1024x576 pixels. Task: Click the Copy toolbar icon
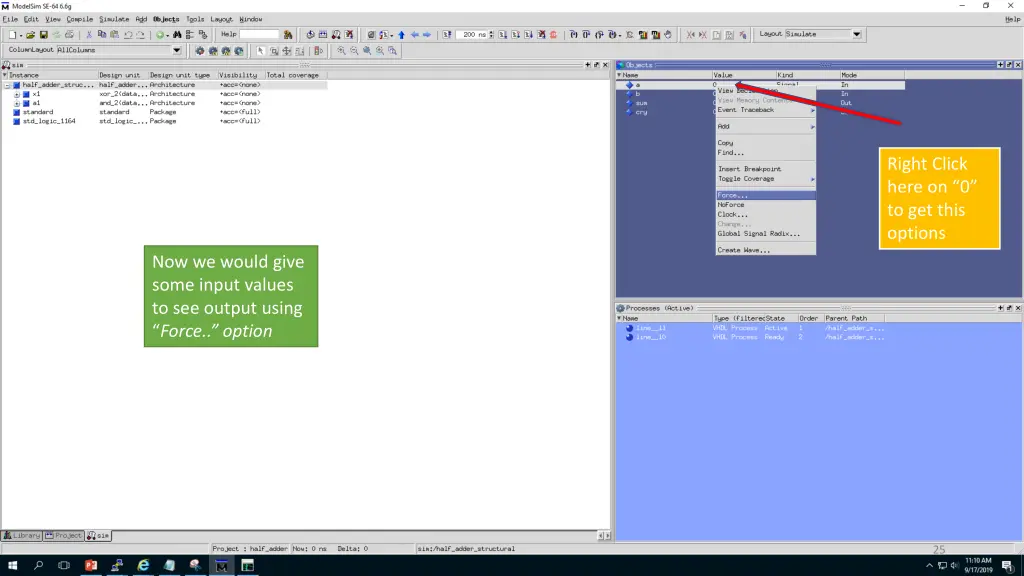pyautogui.click(x=102, y=35)
